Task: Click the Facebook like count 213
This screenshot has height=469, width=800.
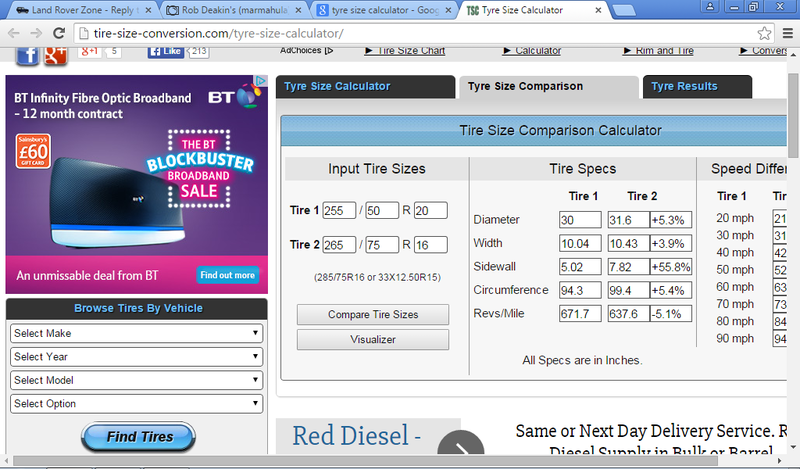Action: tap(199, 51)
